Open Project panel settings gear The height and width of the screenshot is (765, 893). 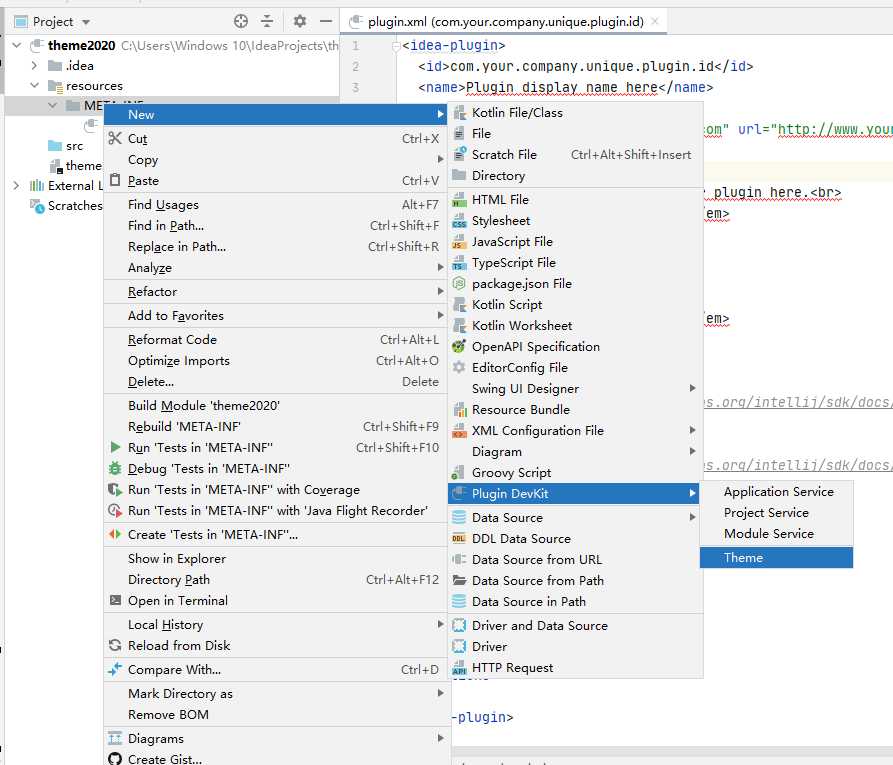(300, 22)
